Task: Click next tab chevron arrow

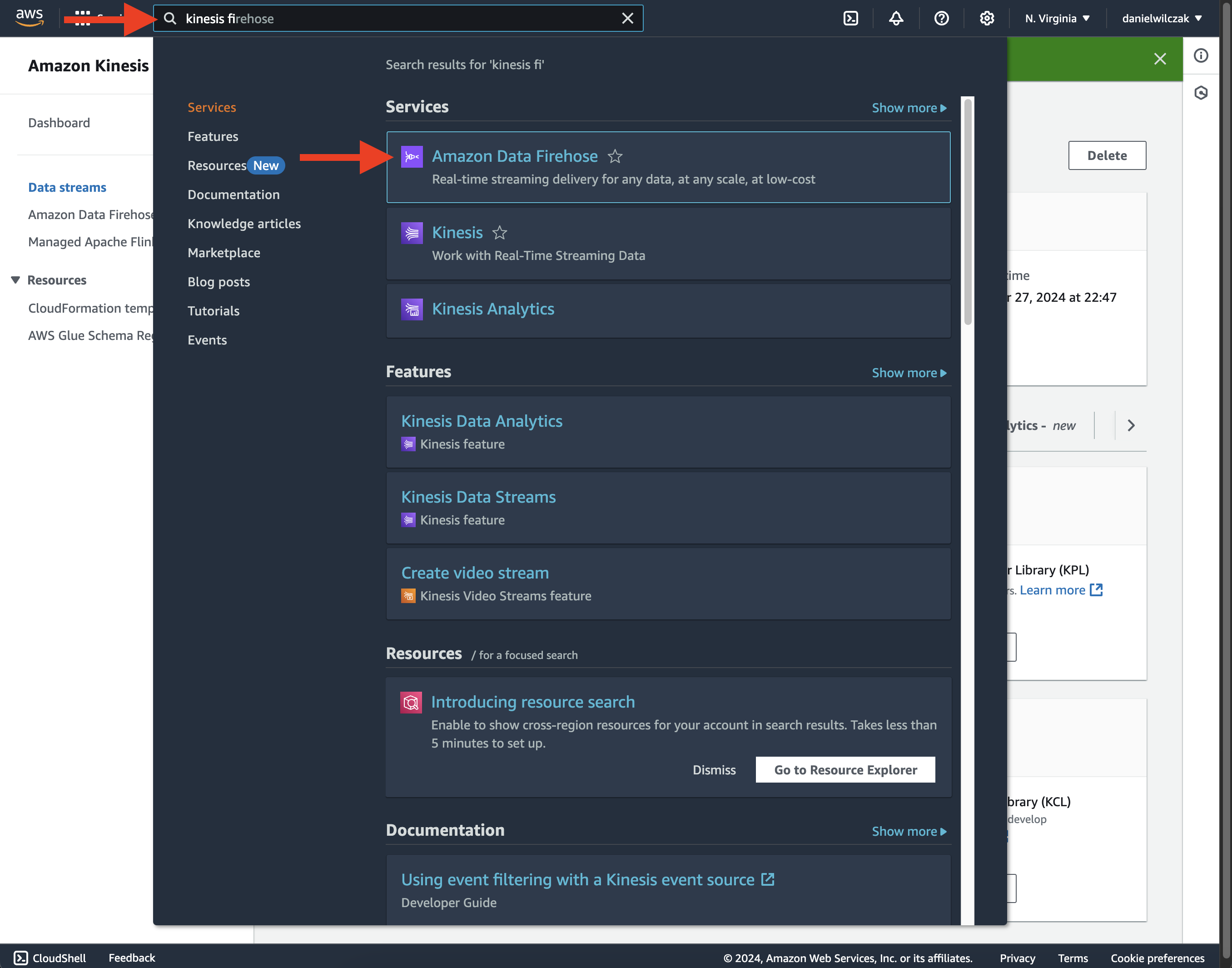Action: 1131,426
